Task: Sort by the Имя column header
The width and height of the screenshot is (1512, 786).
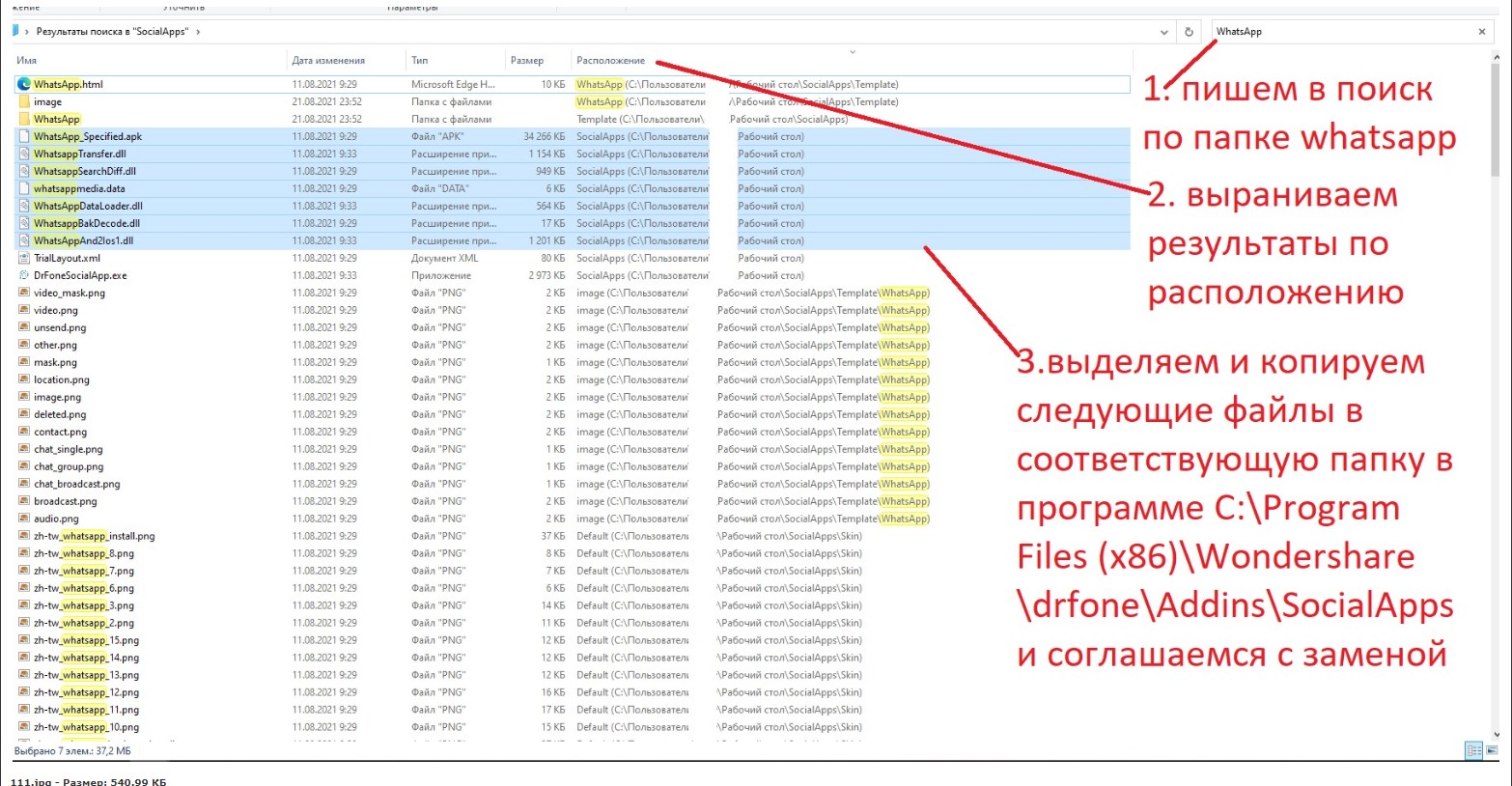Action: [26, 60]
